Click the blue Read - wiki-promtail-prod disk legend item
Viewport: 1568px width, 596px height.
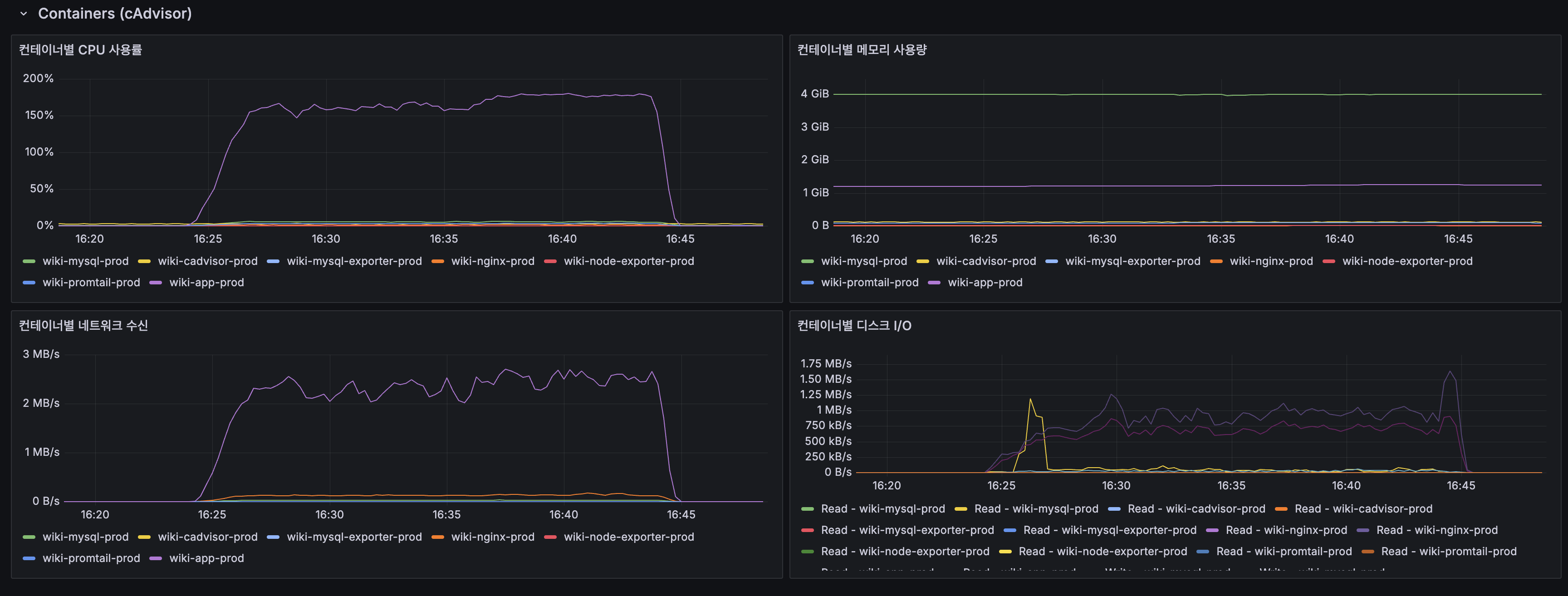pyautogui.click(x=1284, y=552)
